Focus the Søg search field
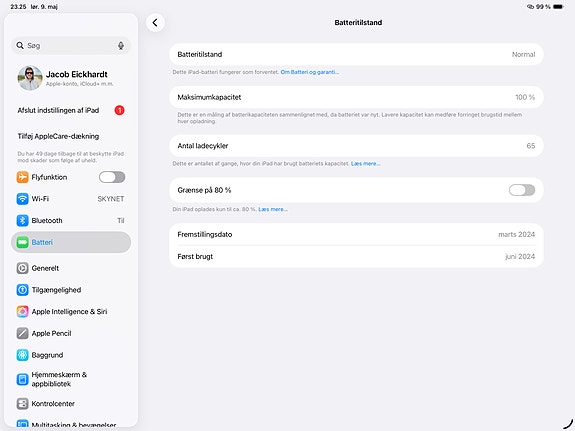575x431 pixels. click(x=71, y=45)
